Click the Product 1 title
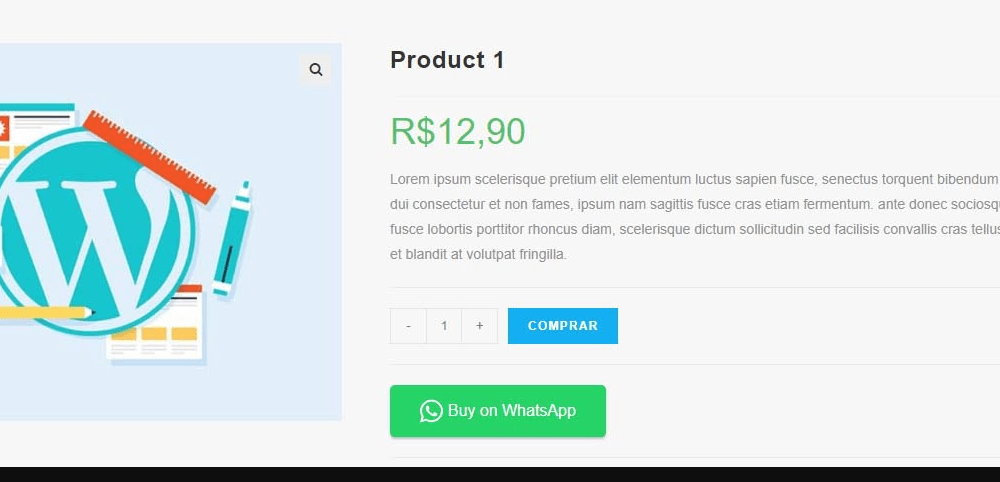Viewport: 1000px width, 482px height. pyautogui.click(x=447, y=60)
